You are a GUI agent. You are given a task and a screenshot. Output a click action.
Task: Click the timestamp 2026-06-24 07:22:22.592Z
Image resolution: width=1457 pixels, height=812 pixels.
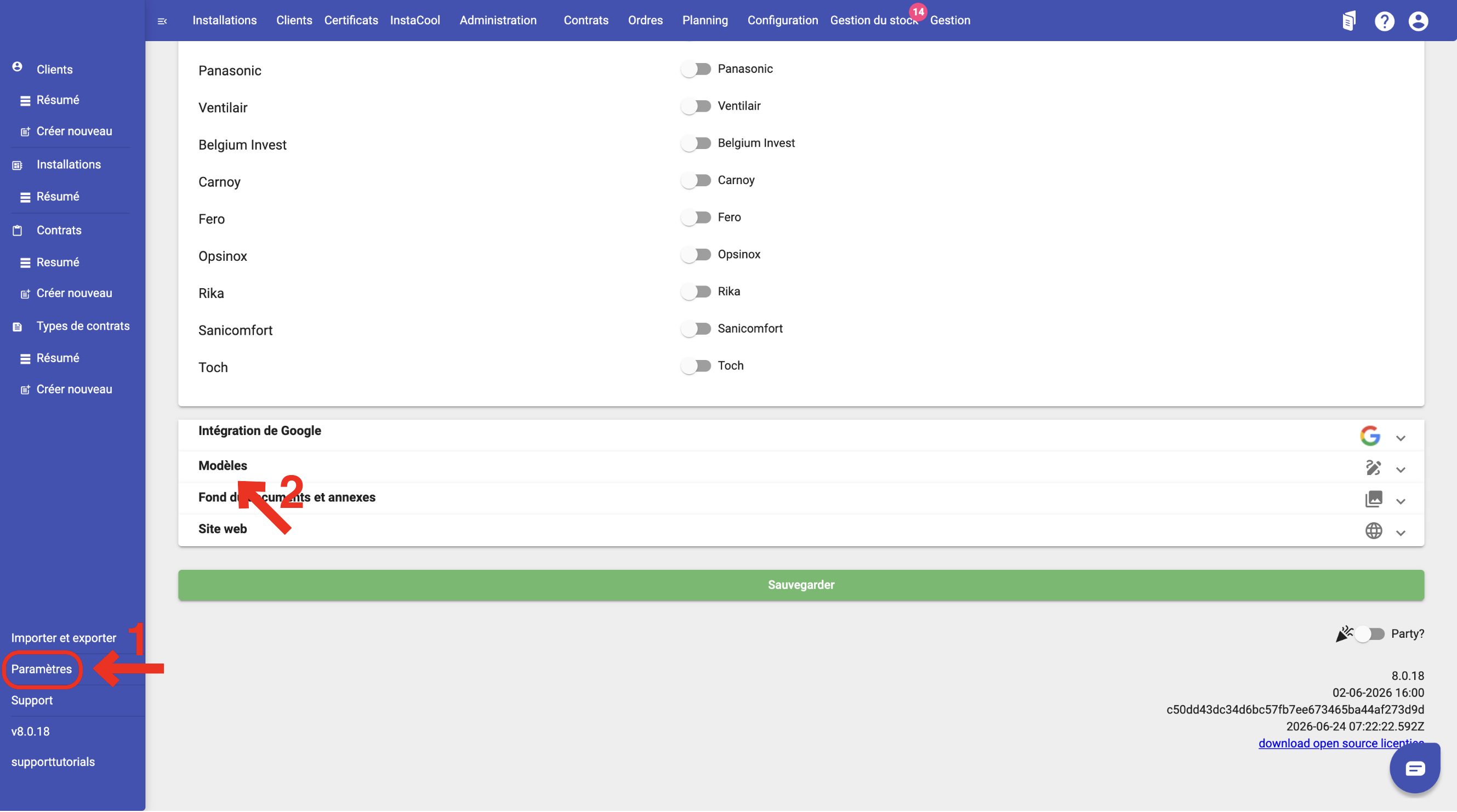[1354, 727]
